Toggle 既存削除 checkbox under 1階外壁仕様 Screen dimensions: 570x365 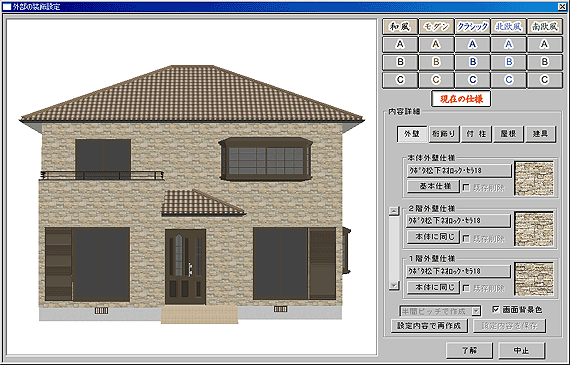click(466, 288)
